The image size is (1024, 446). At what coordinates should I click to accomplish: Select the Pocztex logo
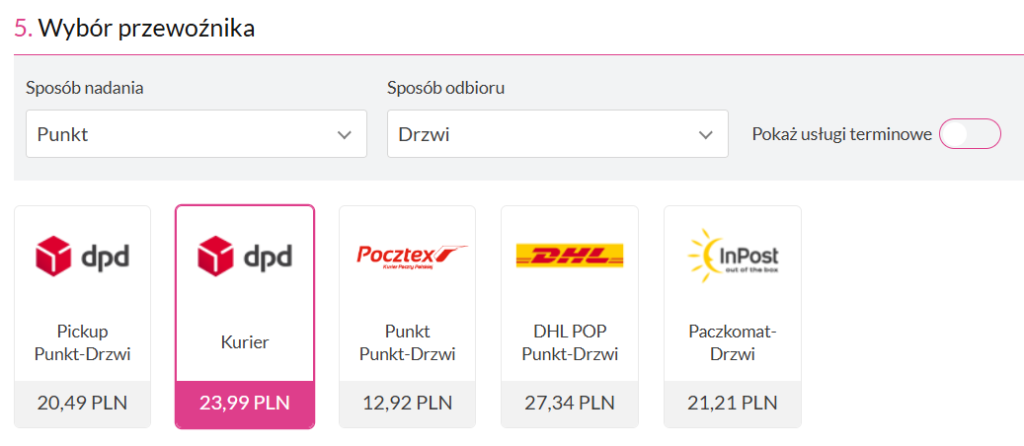point(411,255)
